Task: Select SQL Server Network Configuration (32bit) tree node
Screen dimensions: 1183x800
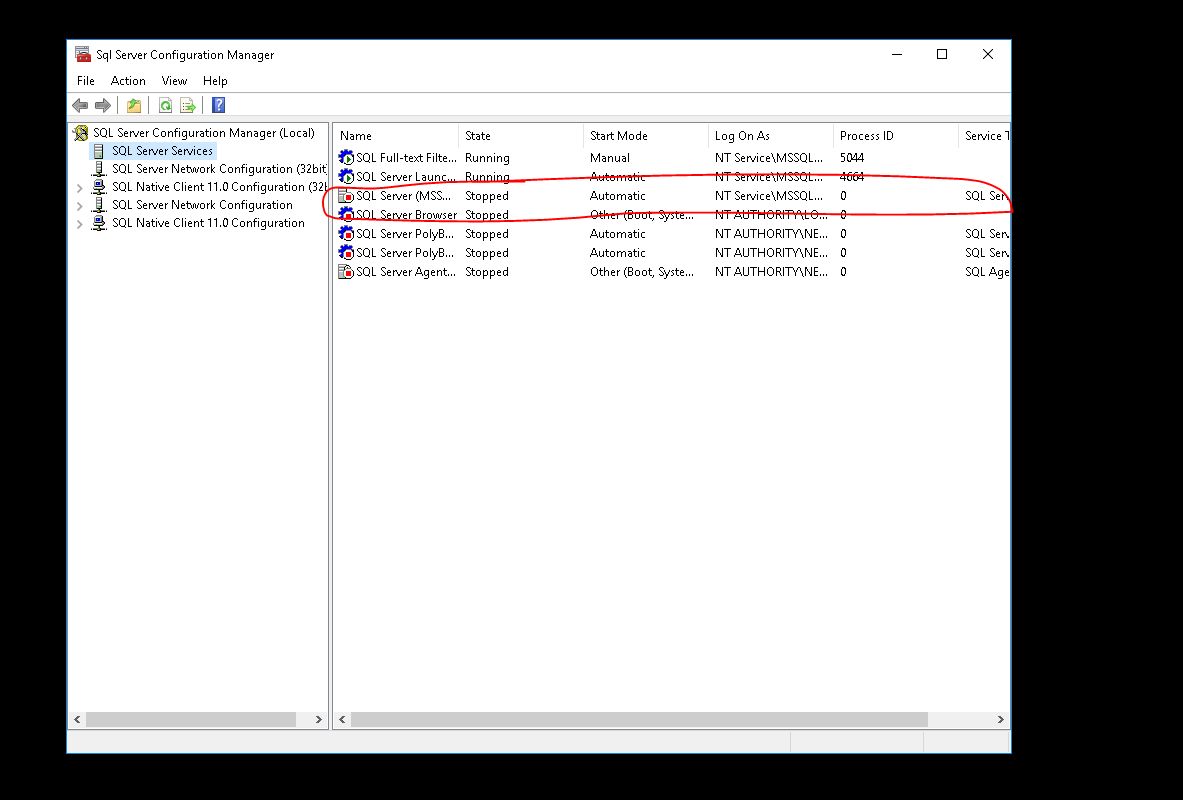Action: click(x=220, y=169)
